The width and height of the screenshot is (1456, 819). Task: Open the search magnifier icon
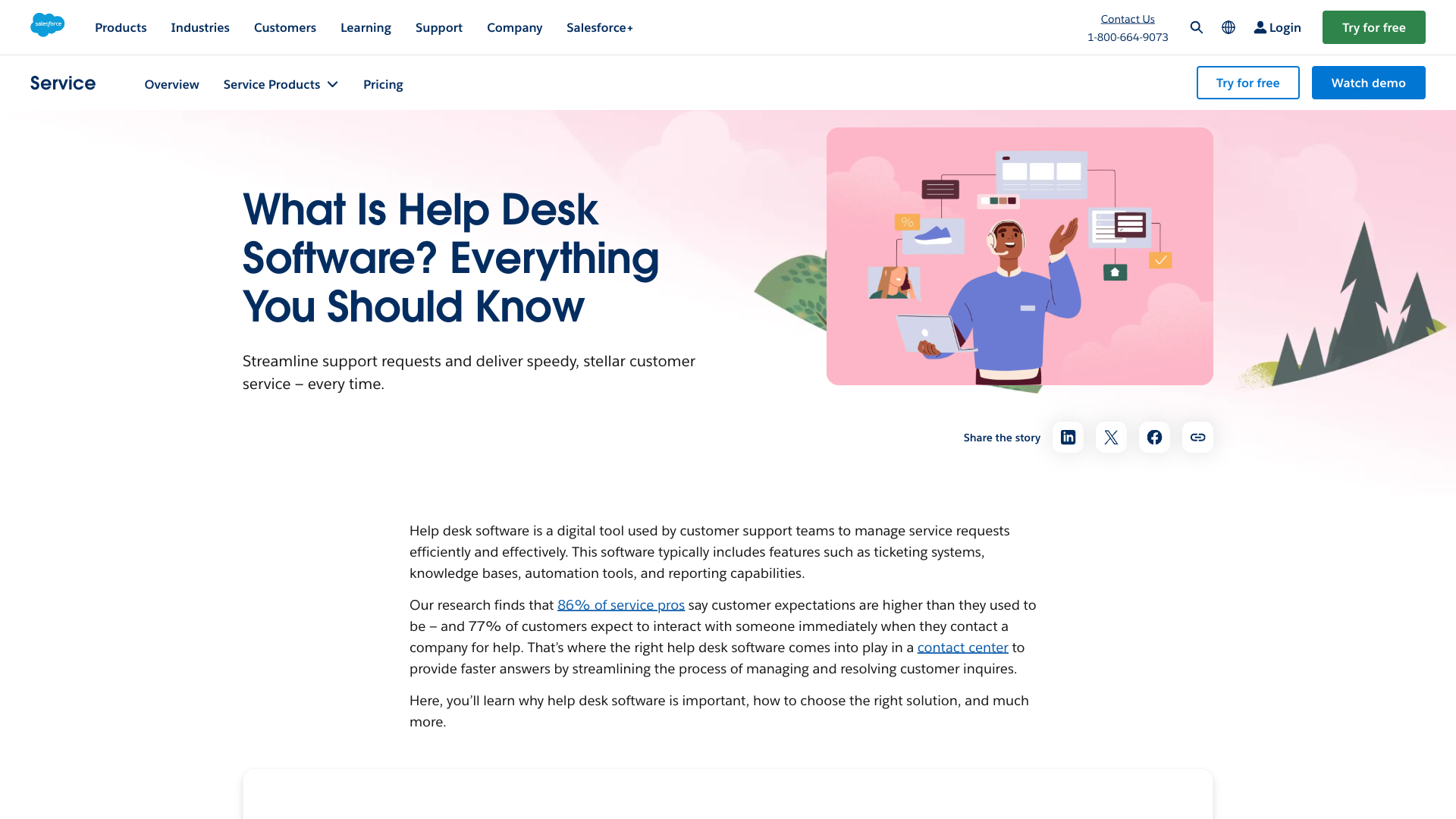[x=1197, y=27]
